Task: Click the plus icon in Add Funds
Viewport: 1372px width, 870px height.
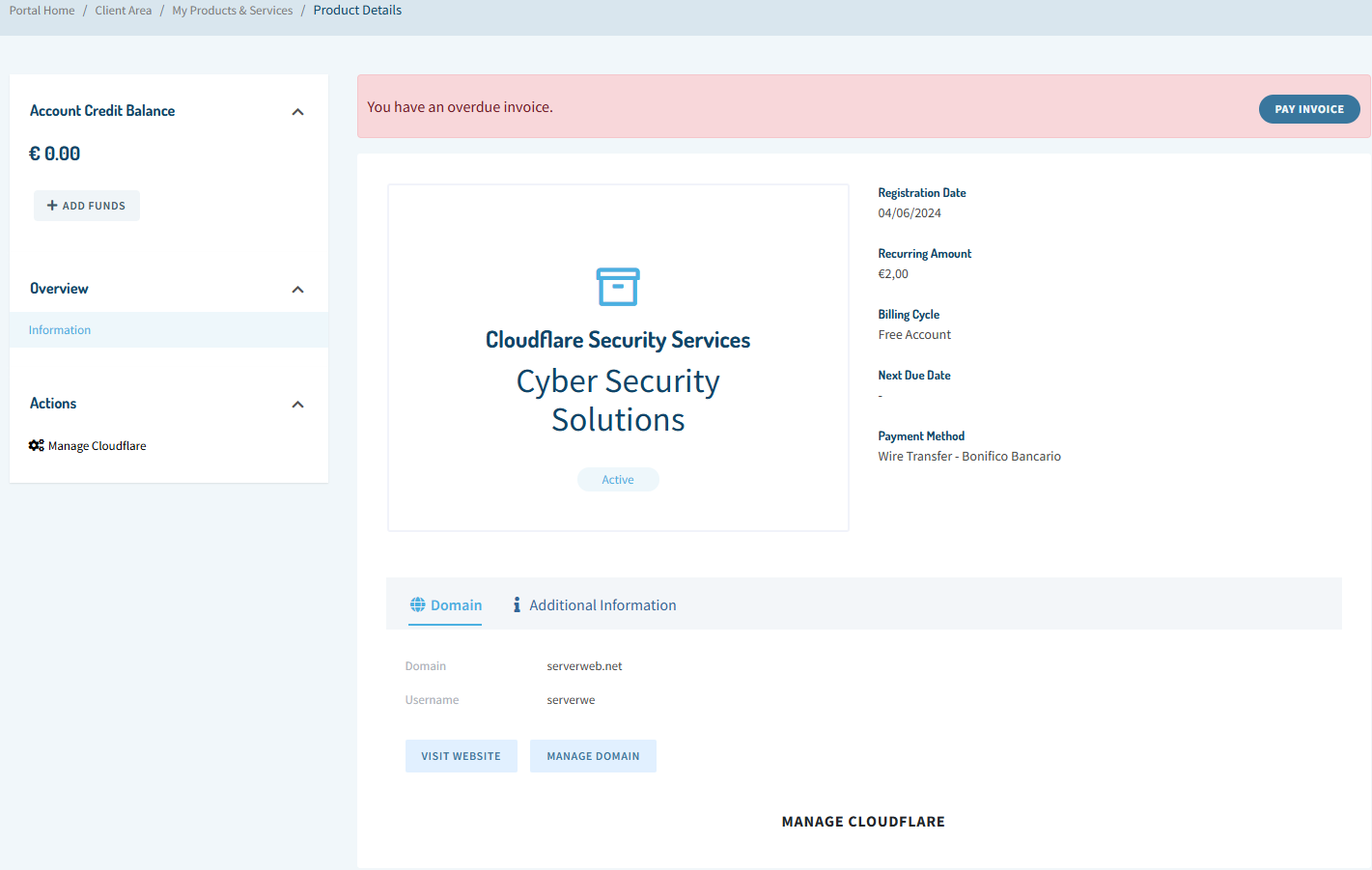Action: click(x=52, y=206)
